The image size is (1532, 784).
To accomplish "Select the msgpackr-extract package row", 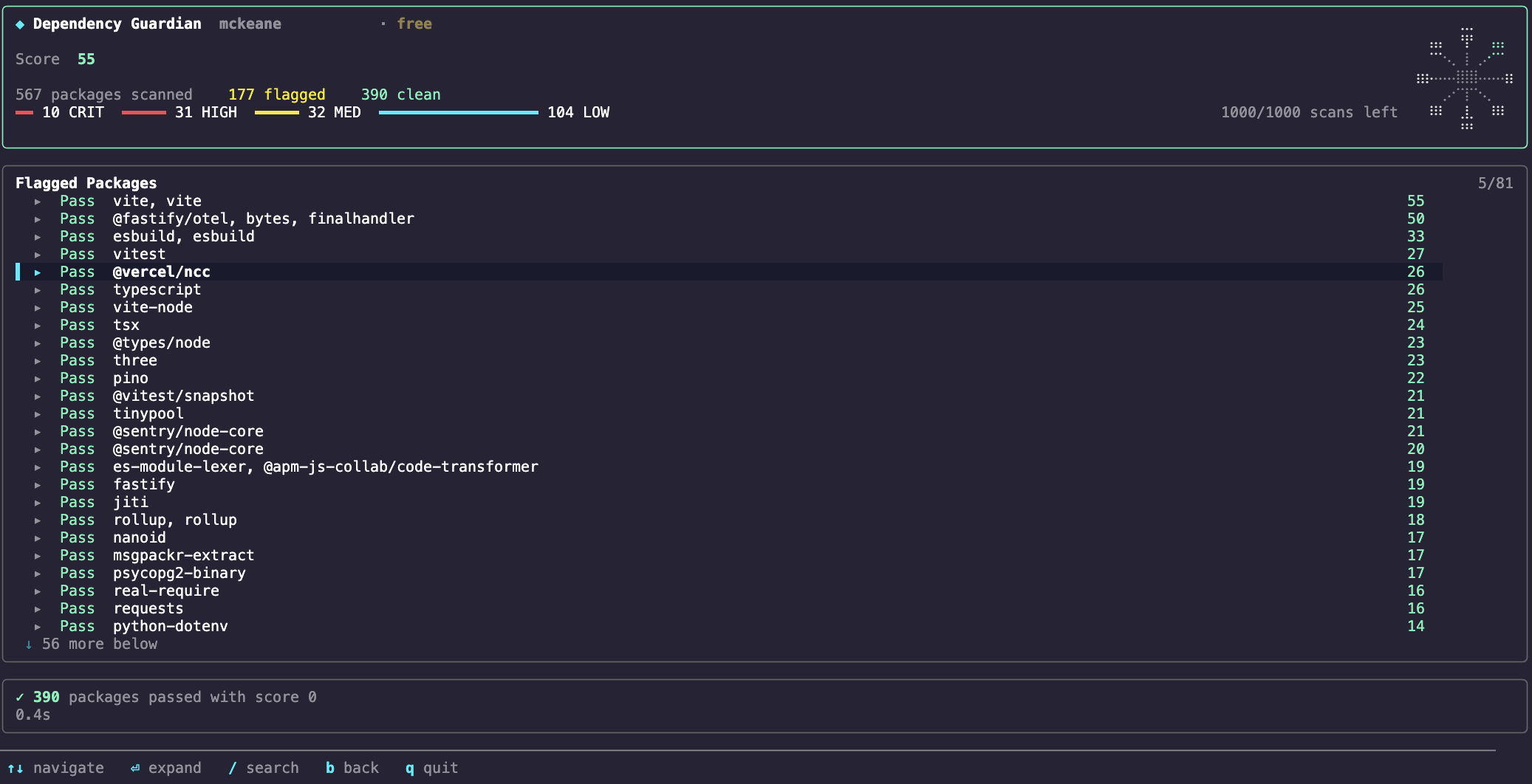I will point(729,555).
